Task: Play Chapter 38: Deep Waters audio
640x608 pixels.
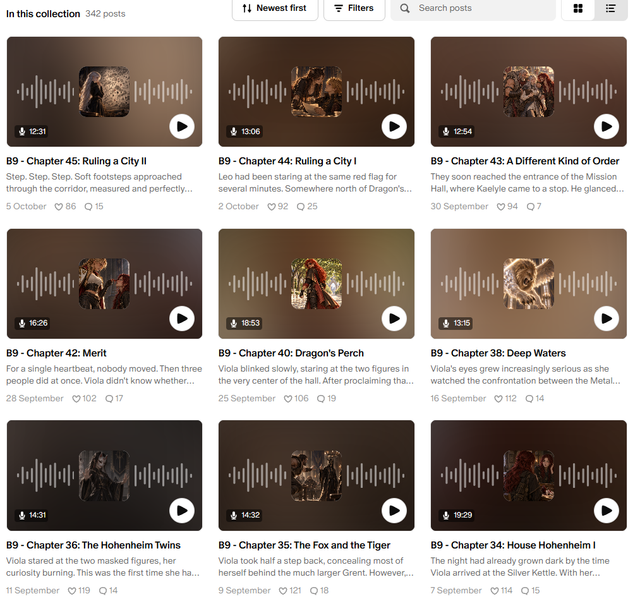Action: click(606, 318)
